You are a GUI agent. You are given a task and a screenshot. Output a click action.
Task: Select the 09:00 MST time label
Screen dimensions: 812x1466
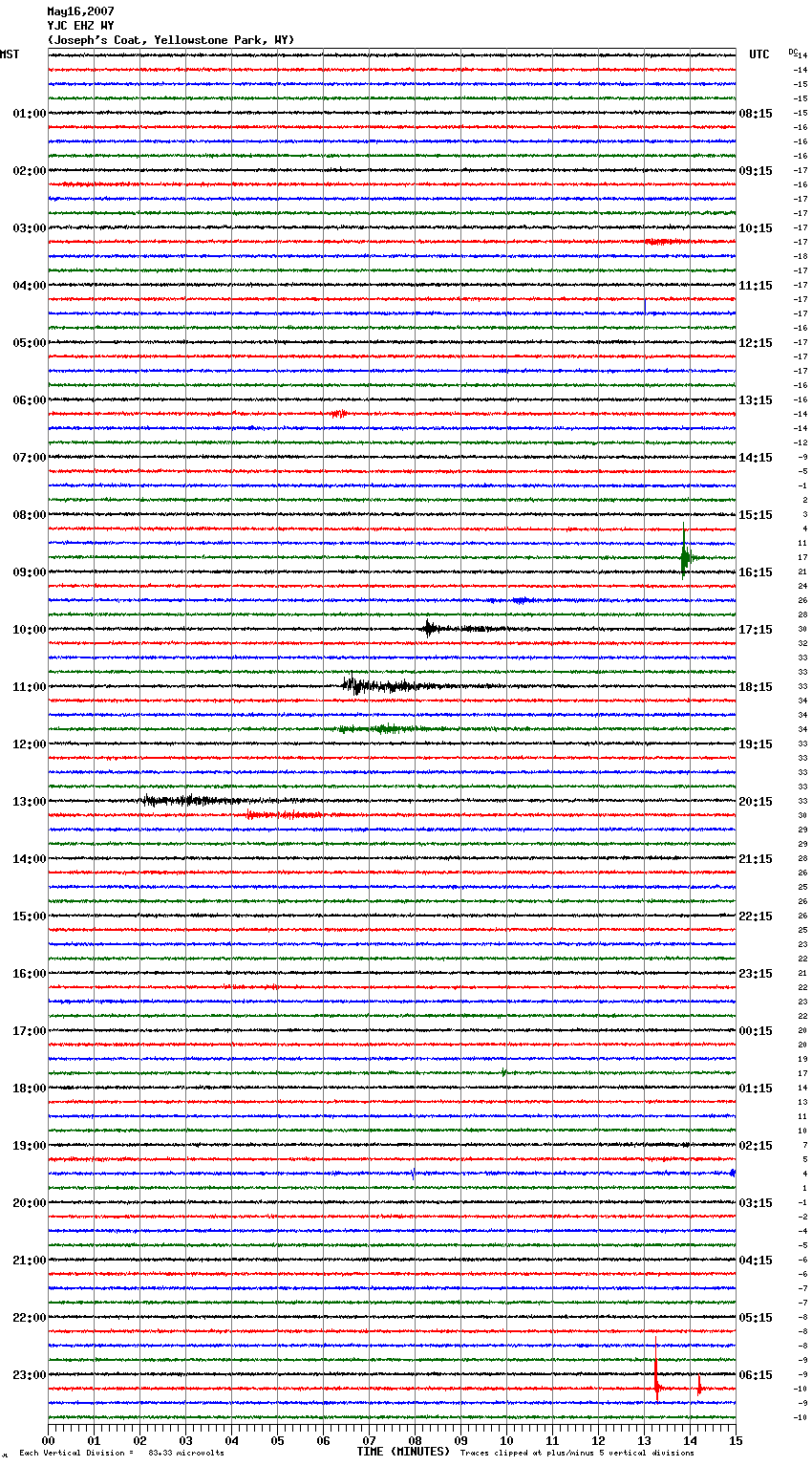coord(29,572)
